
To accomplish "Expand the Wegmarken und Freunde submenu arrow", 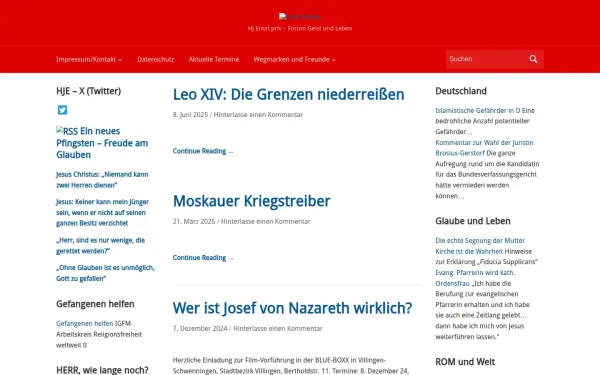I will click(334, 60).
